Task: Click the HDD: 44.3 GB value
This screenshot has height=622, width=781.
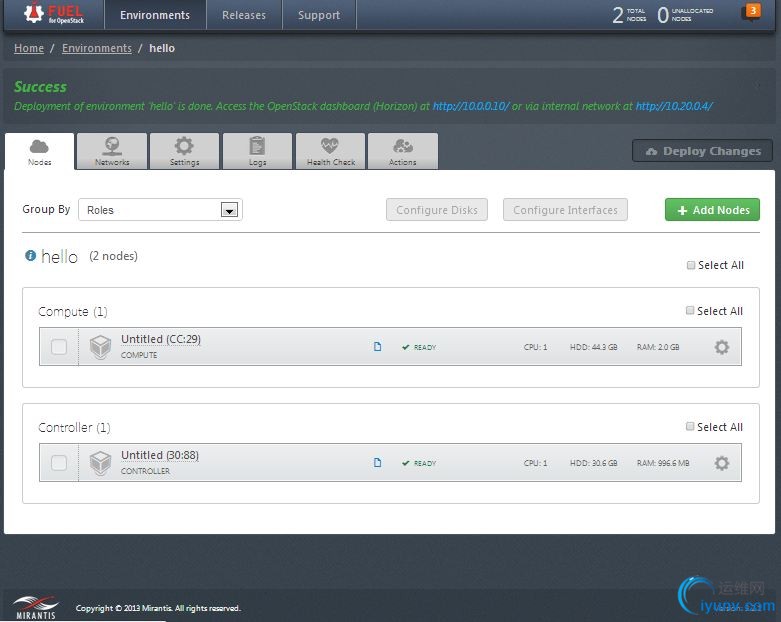Action: (594, 347)
